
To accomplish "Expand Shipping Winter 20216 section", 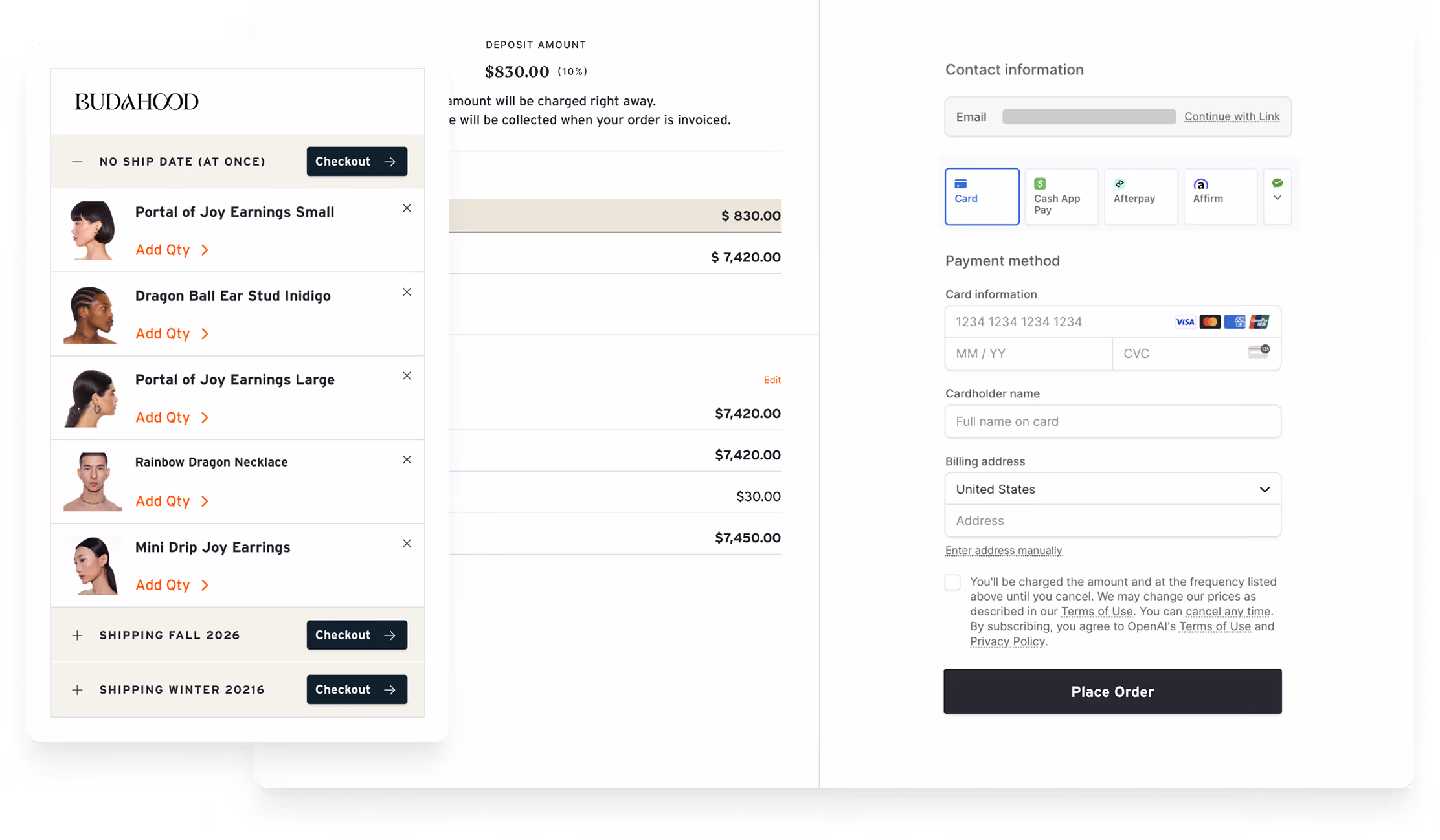I will (77, 690).
